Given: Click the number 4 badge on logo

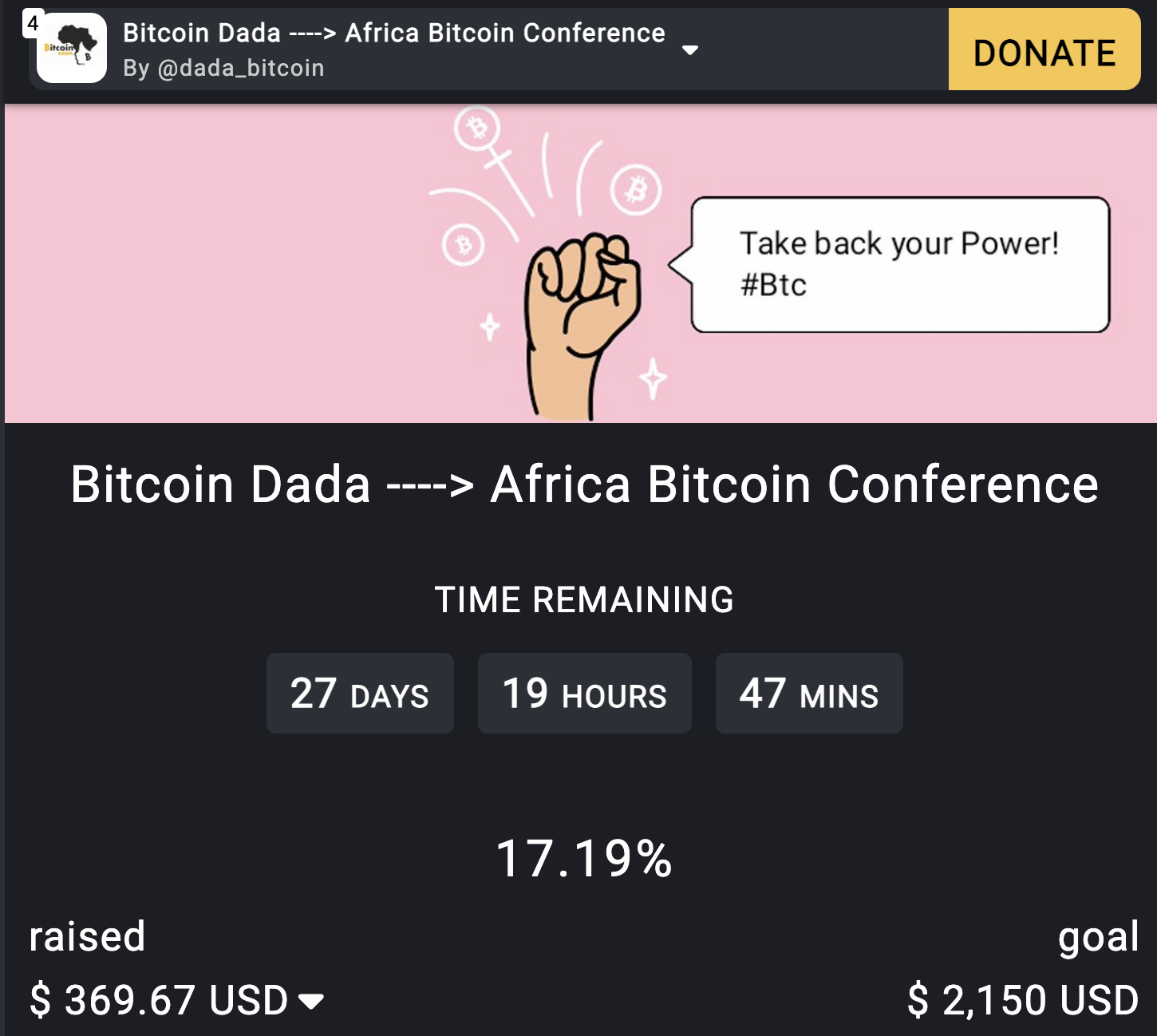Looking at the screenshot, I should [33, 23].
